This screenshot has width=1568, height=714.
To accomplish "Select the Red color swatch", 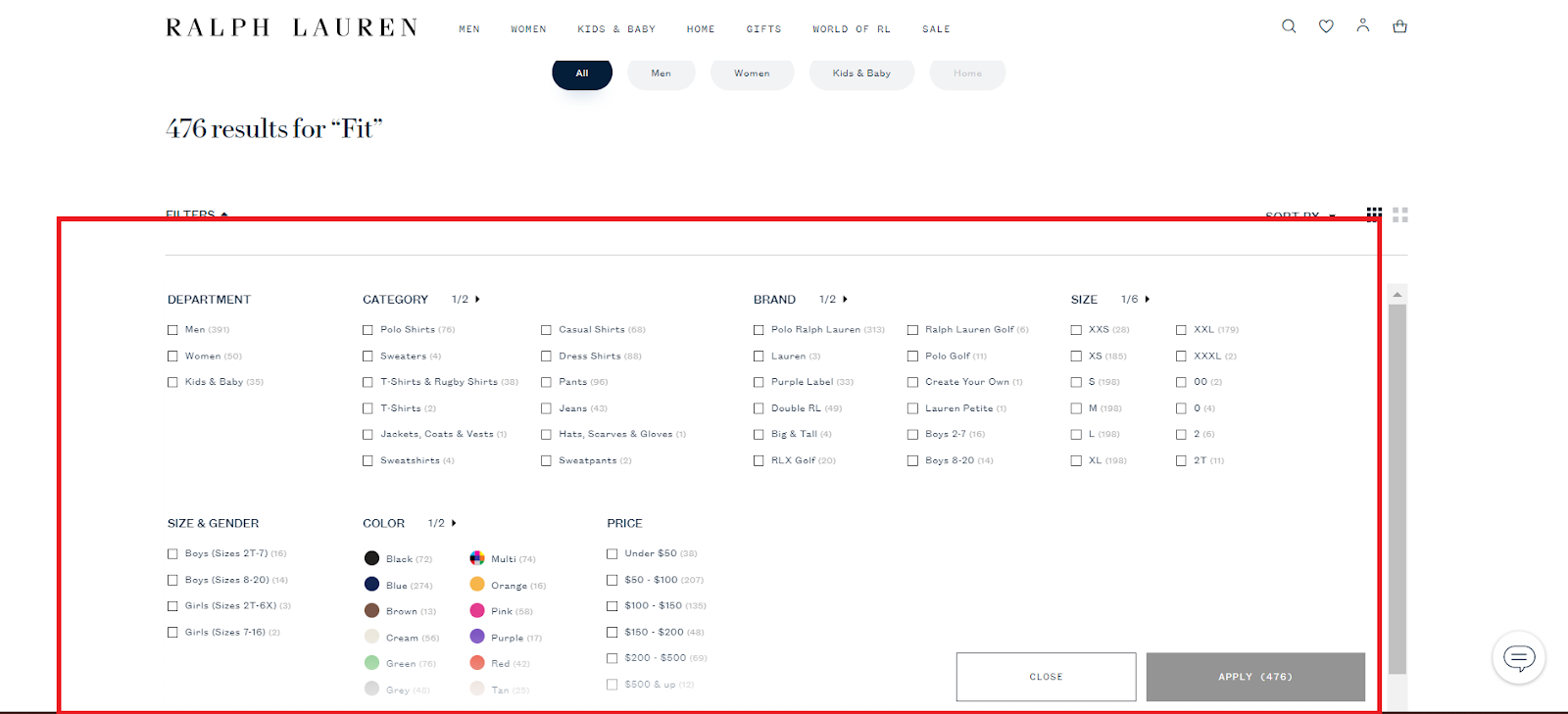I will [477, 663].
